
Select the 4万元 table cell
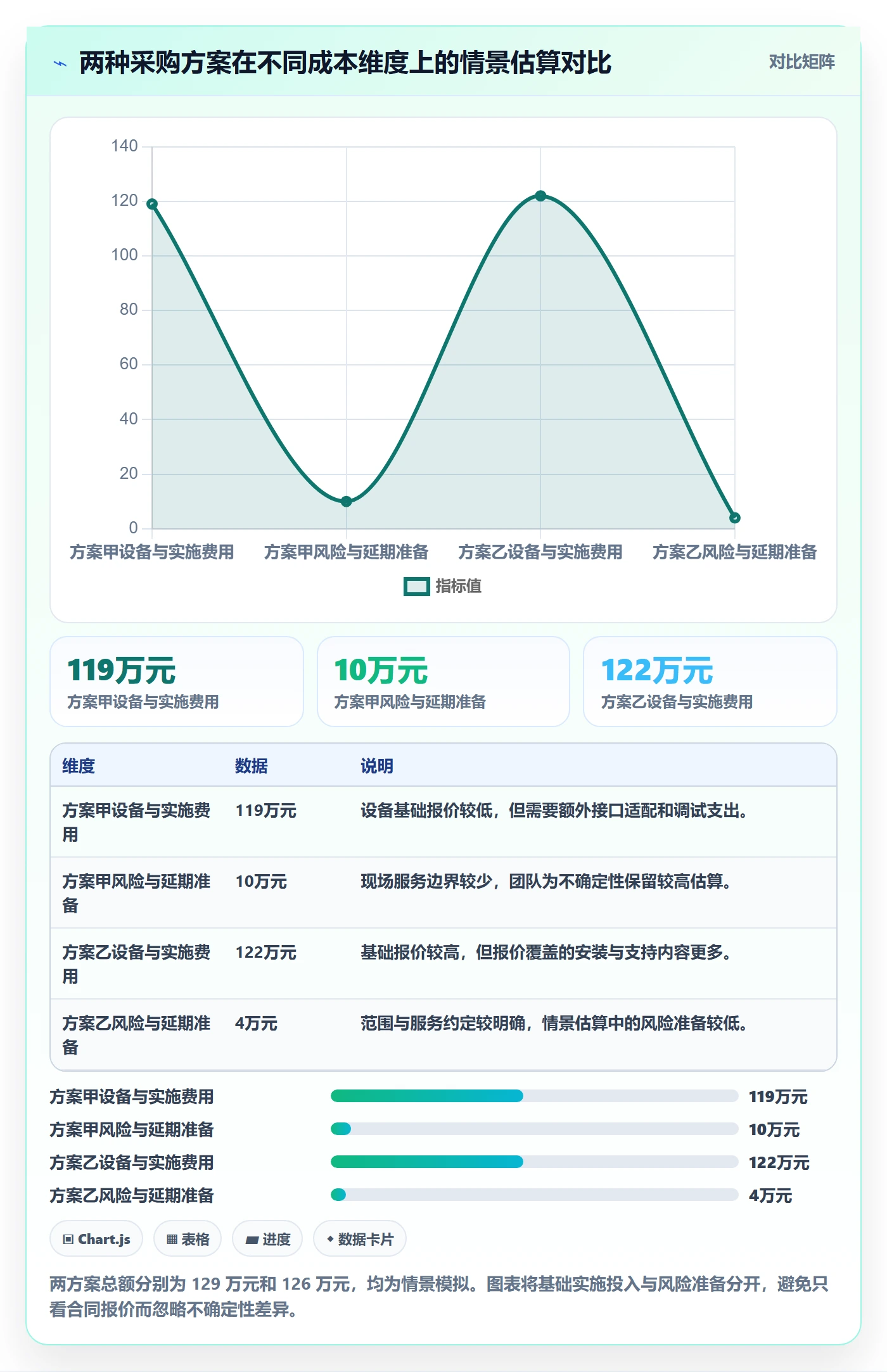(x=257, y=1024)
